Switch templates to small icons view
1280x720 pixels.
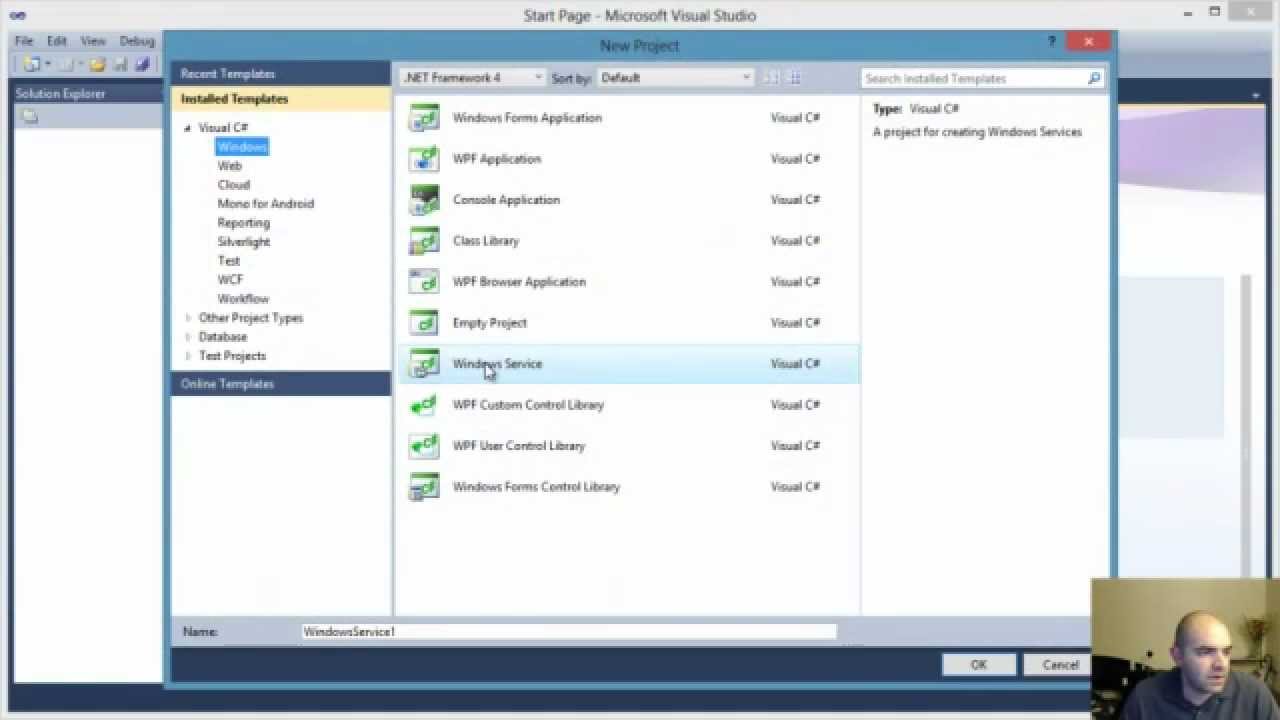771,78
